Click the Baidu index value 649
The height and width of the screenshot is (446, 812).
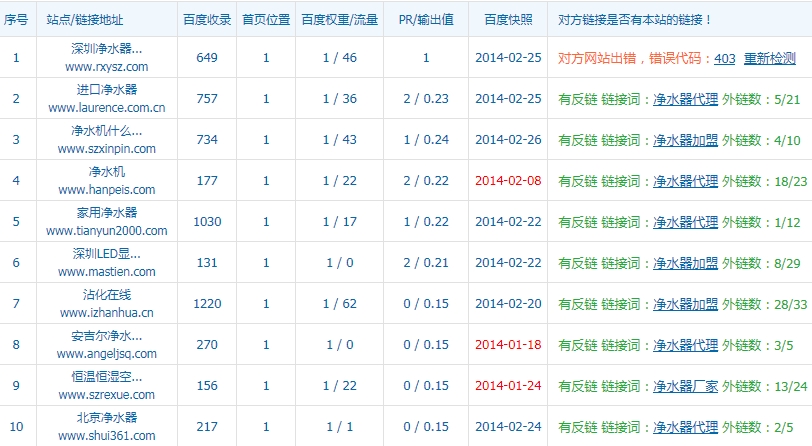[x=207, y=57]
